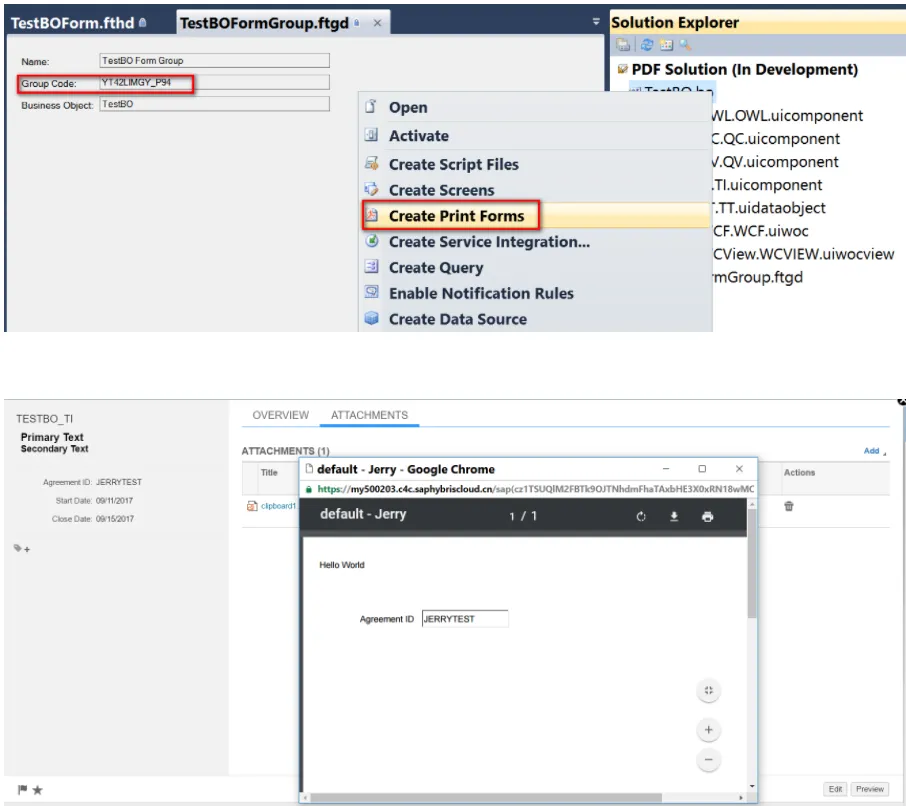
Task: Switch to TestBOFormGroup.ftgd tab
Action: pyautogui.click(x=264, y=23)
